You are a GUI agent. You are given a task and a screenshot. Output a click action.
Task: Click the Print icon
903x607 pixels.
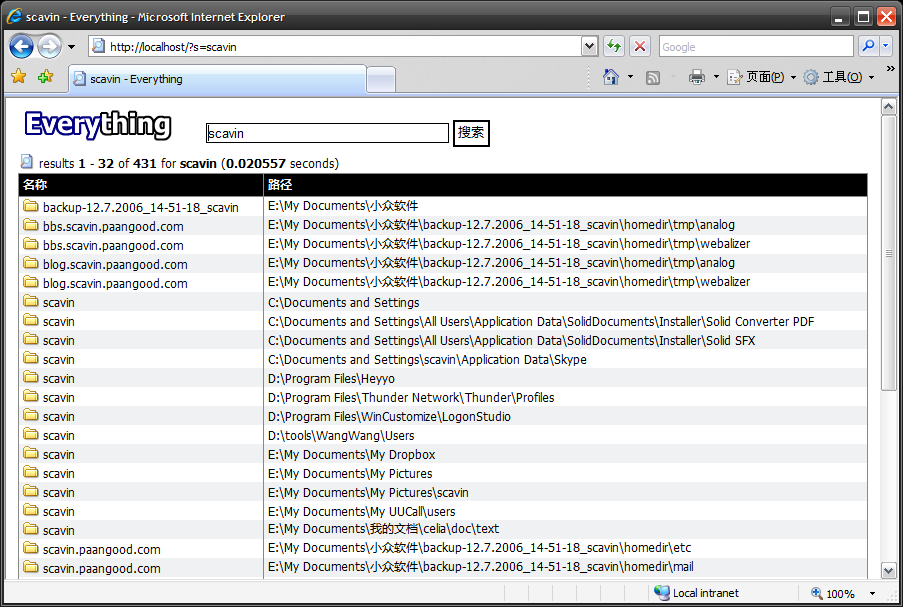click(697, 77)
